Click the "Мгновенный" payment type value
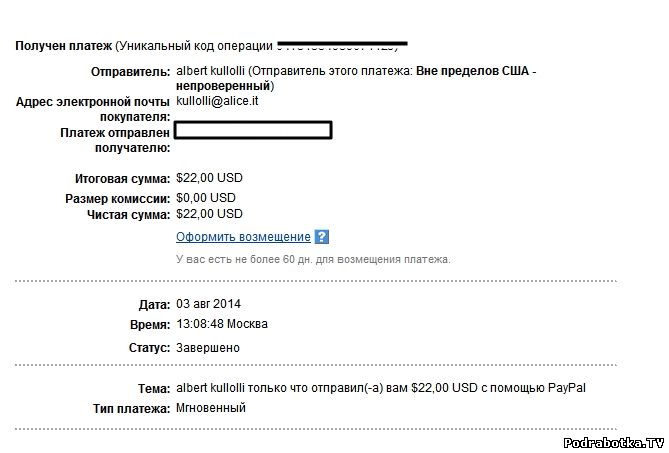This screenshot has height=453, width=669. click(211, 408)
